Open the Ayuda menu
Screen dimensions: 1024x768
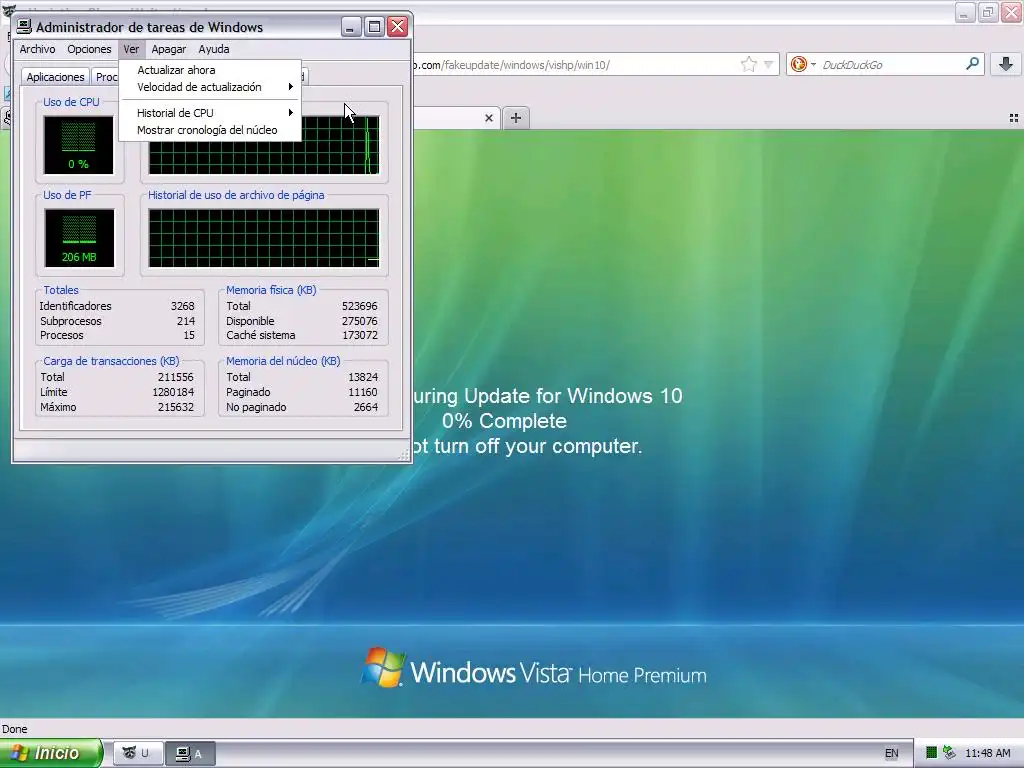click(214, 49)
